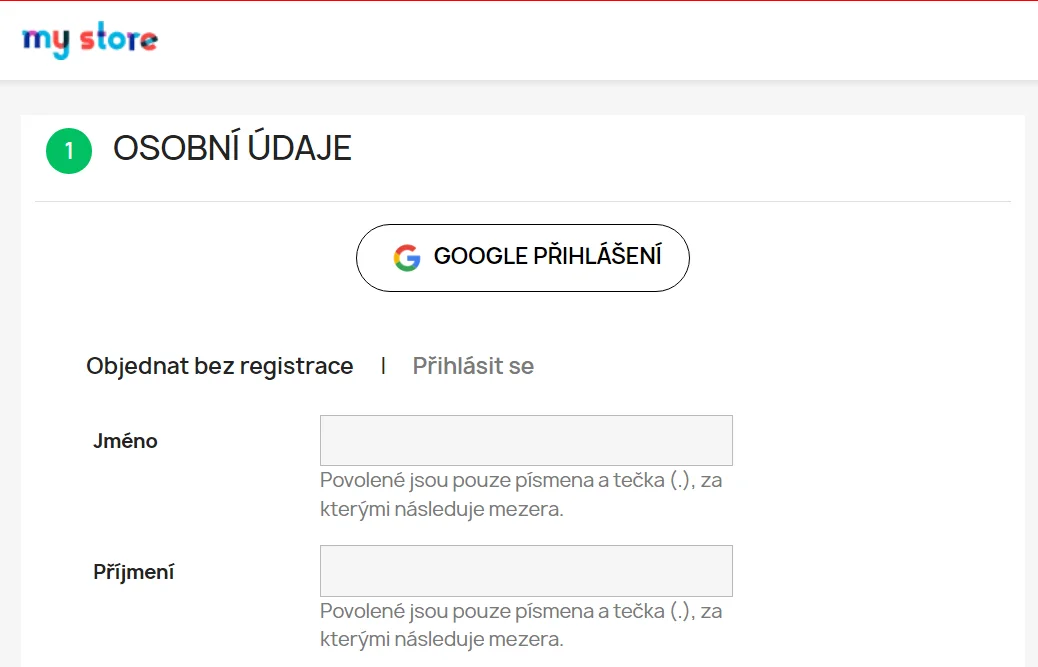Click the green step 1 circle
This screenshot has width=1038, height=667.
click(69, 150)
